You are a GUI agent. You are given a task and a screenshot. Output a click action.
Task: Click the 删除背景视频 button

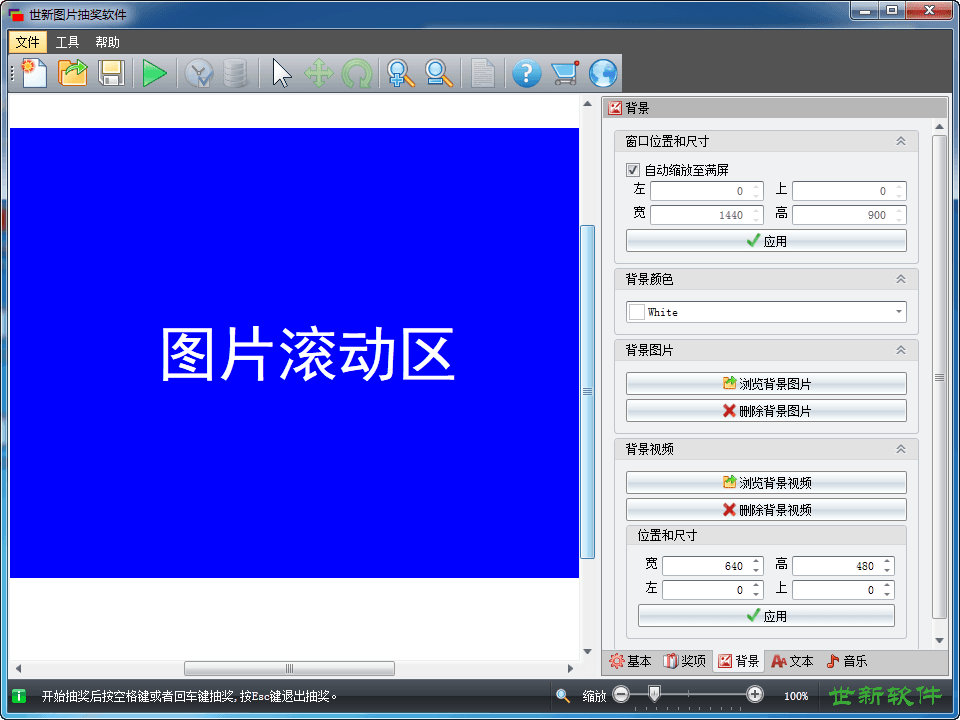tap(766, 510)
